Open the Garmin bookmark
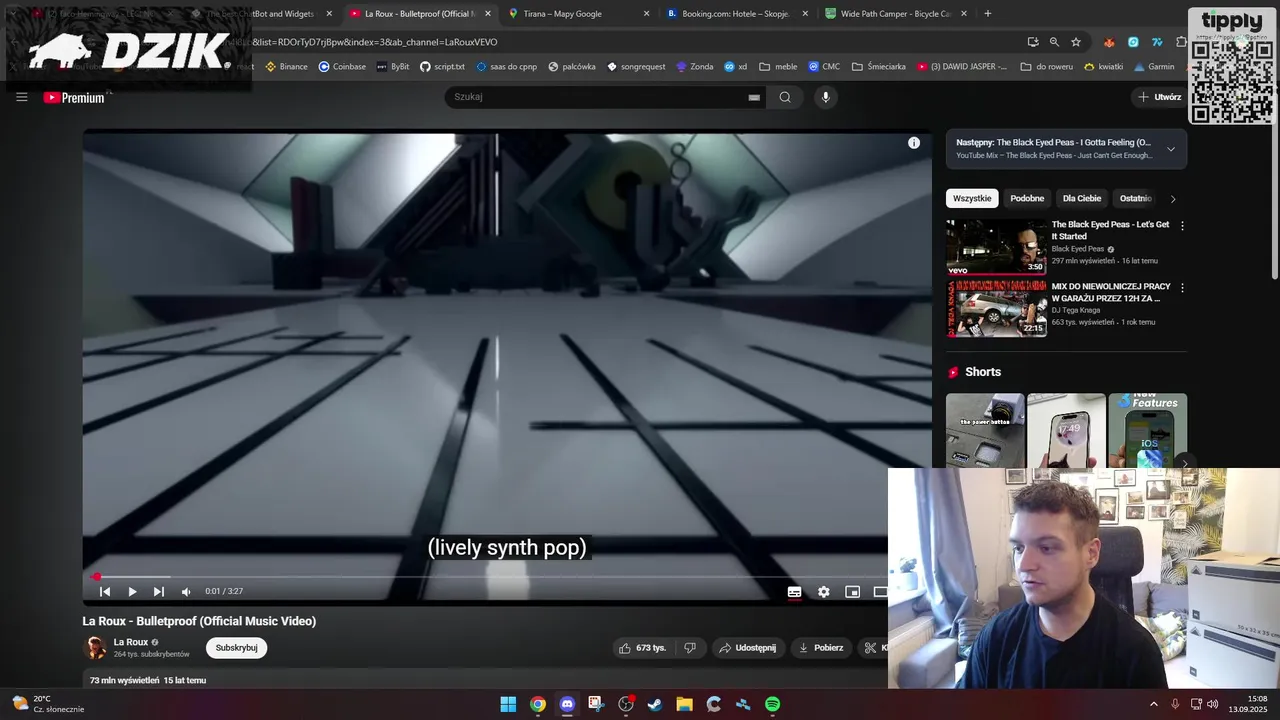1280x720 pixels. [1155, 67]
